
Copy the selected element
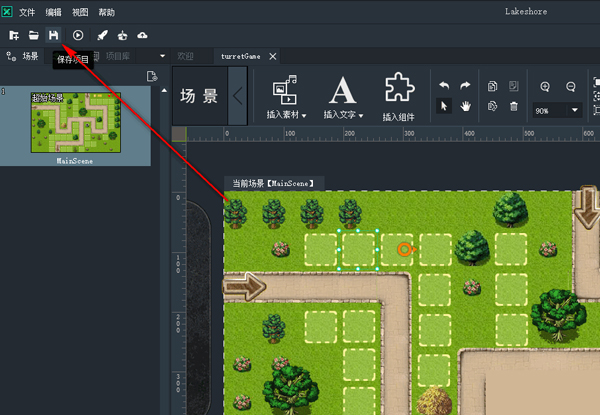point(492,86)
